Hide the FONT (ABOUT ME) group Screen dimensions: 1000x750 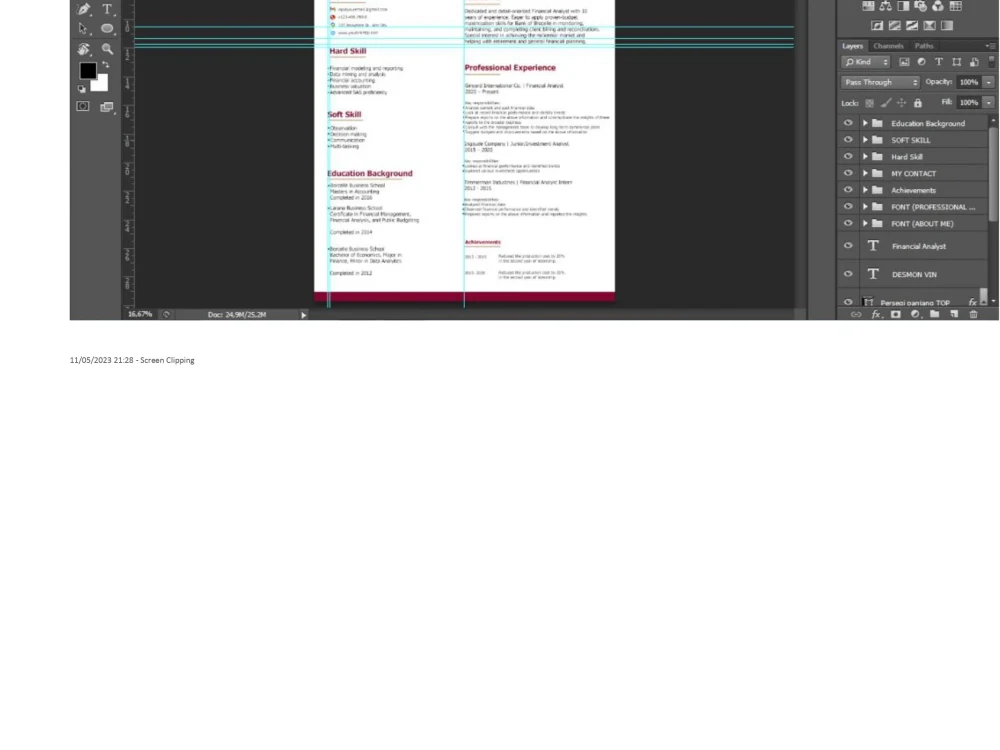click(x=848, y=223)
